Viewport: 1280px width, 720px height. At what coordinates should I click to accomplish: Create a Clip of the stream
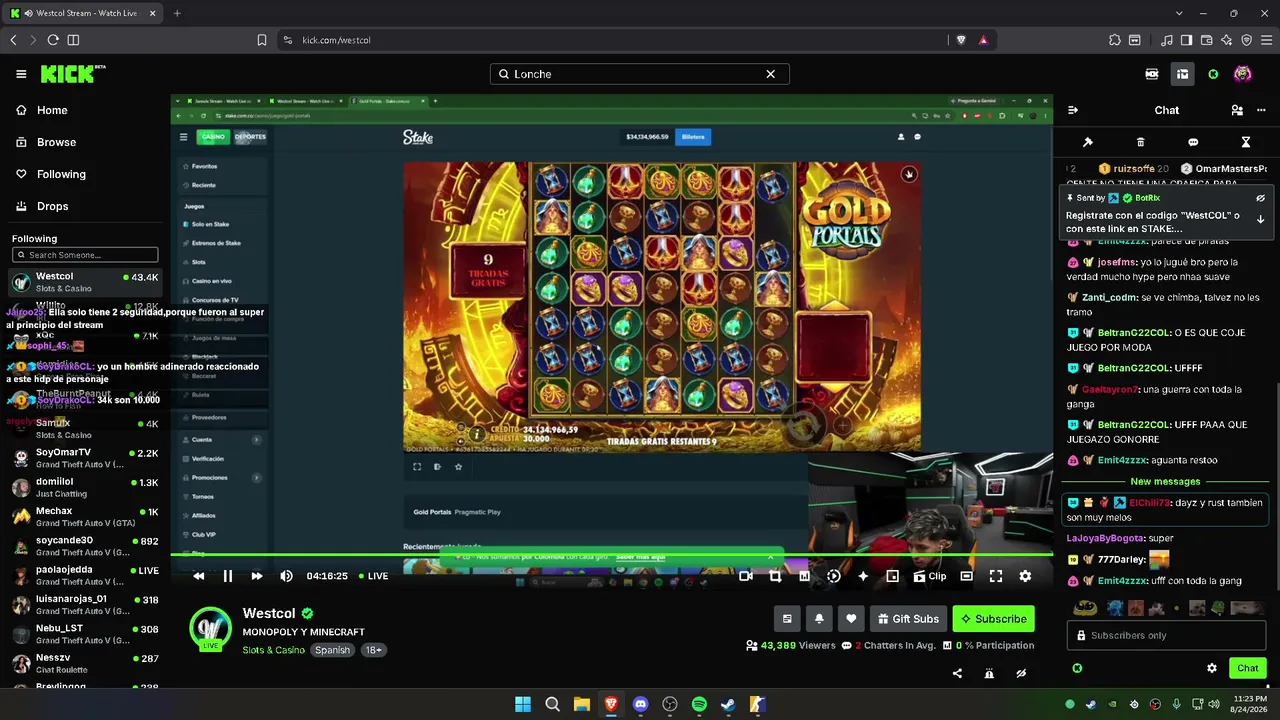tap(929, 576)
